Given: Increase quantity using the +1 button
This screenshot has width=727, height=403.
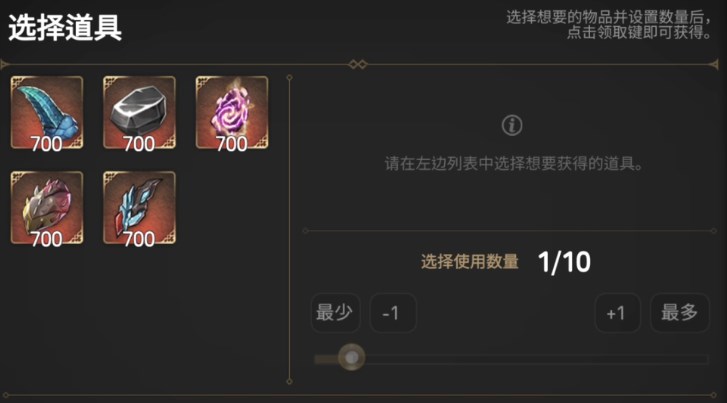Looking at the screenshot, I should coord(618,313).
